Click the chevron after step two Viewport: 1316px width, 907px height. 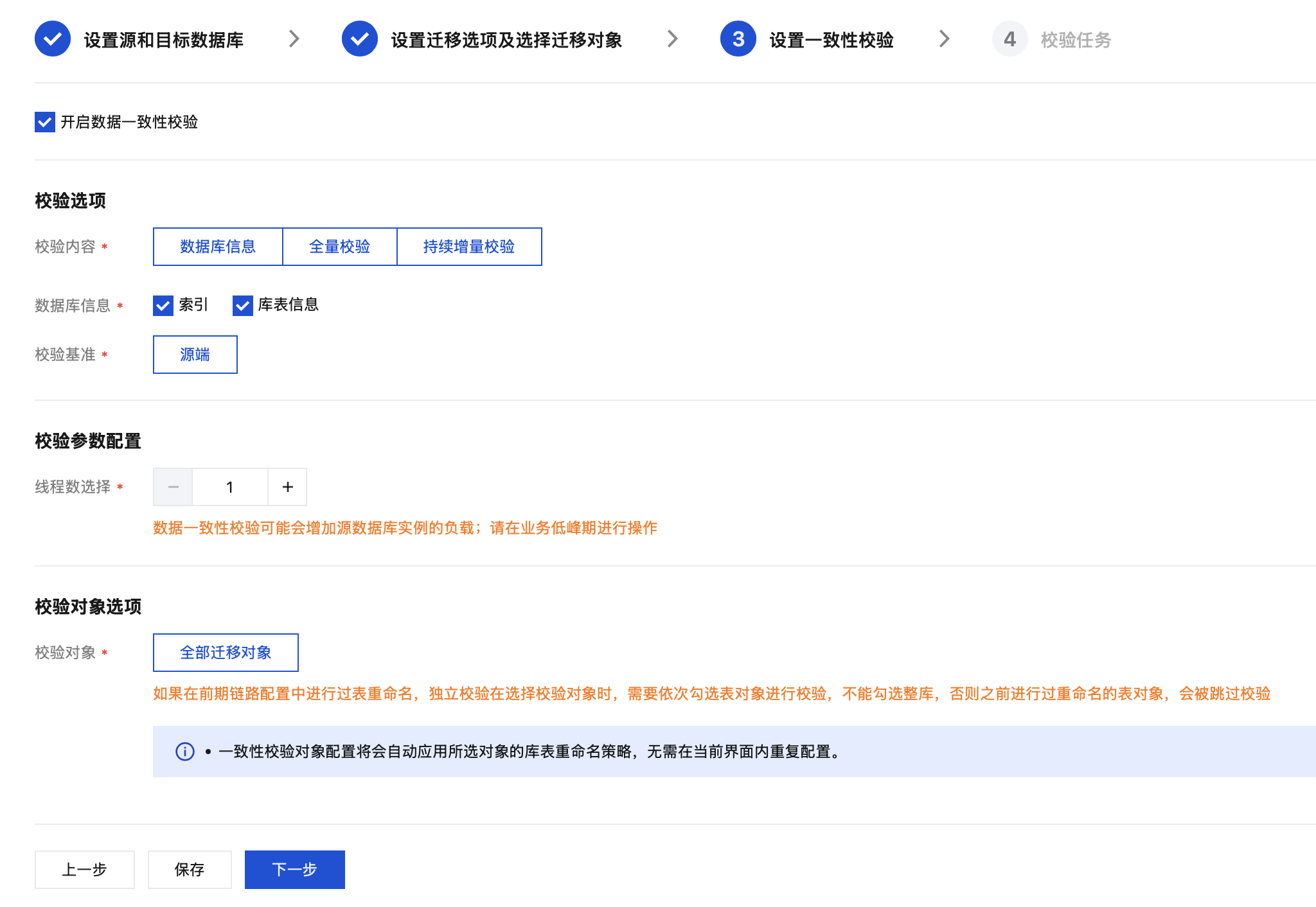point(673,39)
